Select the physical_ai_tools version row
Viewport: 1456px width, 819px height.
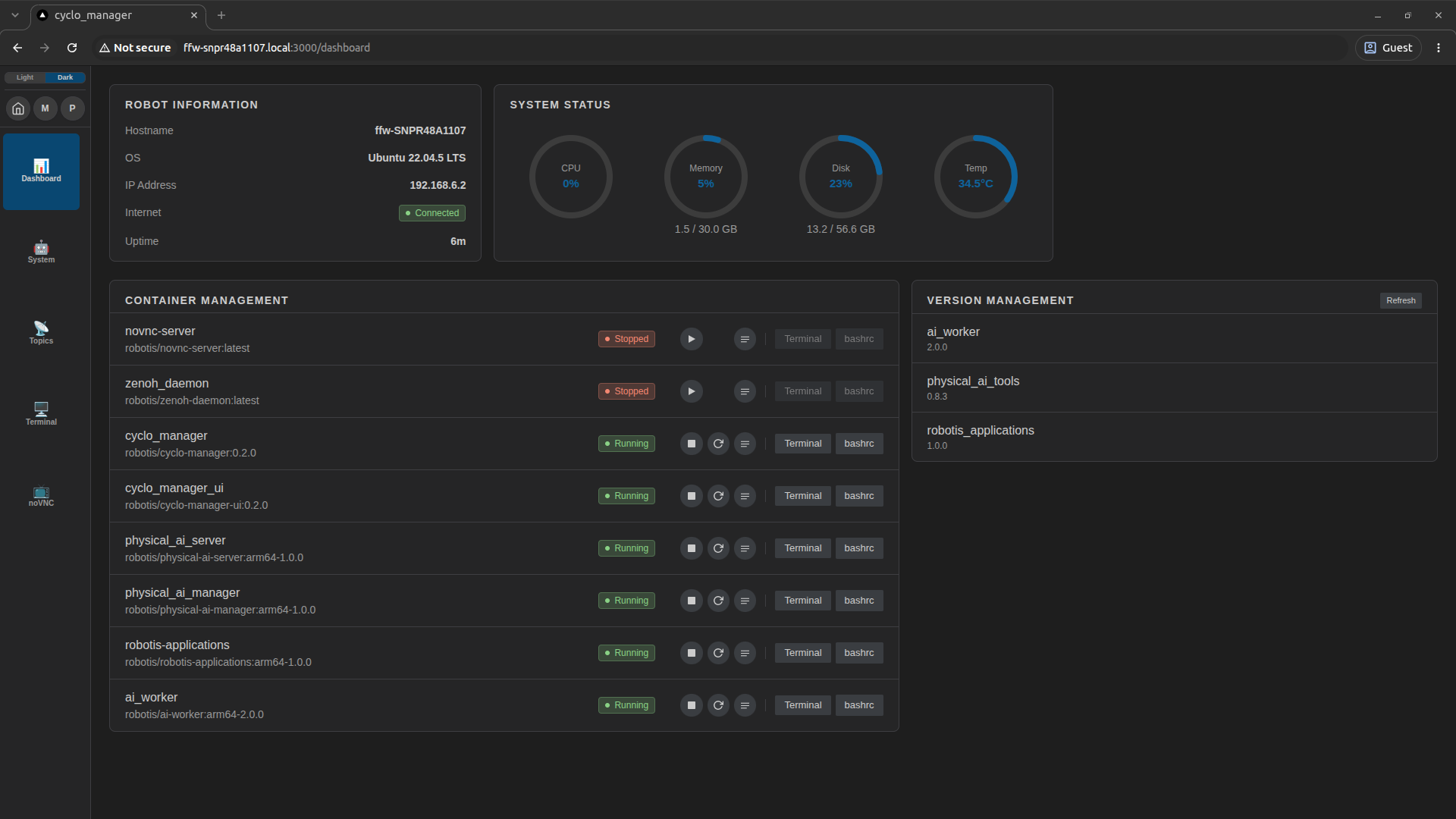1174,388
